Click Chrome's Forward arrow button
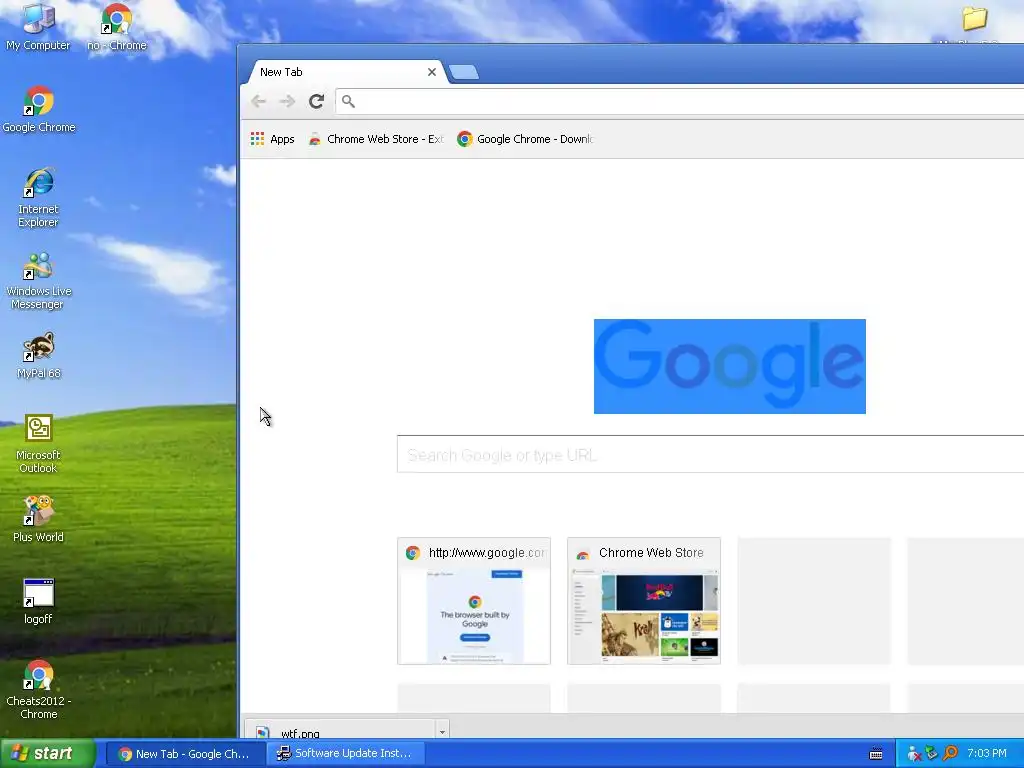 click(x=287, y=101)
